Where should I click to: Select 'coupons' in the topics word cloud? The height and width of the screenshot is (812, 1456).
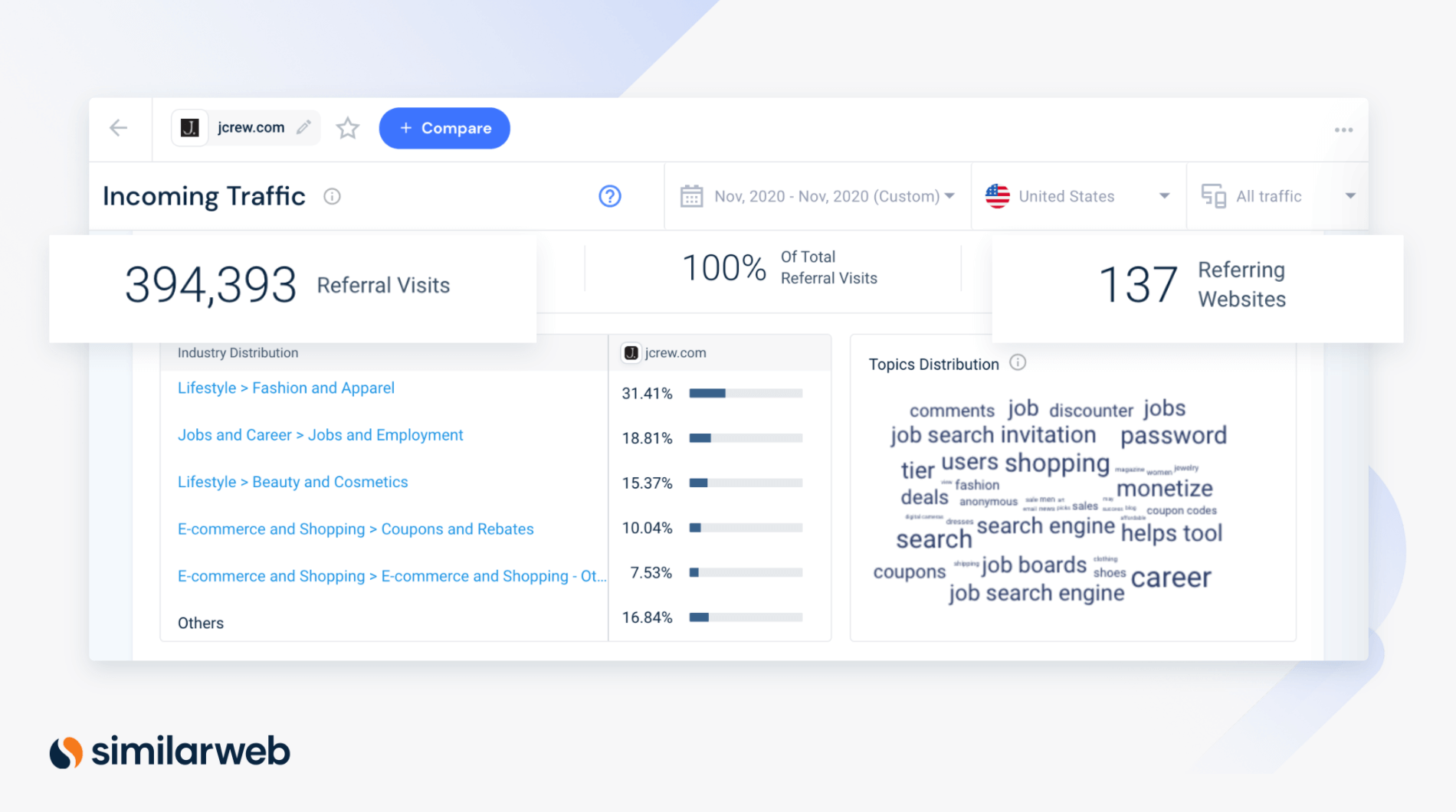(x=910, y=572)
